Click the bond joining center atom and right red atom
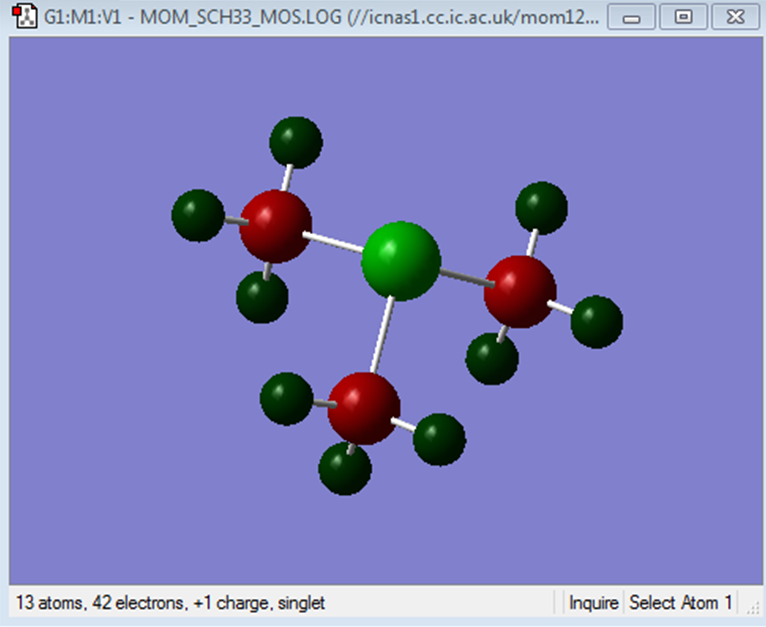 (x=467, y=278)
